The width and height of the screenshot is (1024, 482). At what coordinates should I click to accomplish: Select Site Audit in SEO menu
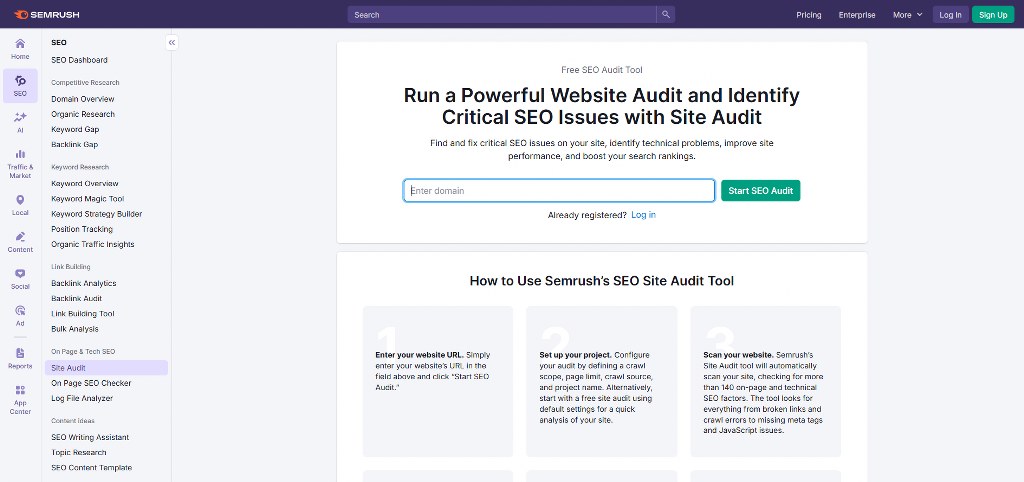pos(106,368)
